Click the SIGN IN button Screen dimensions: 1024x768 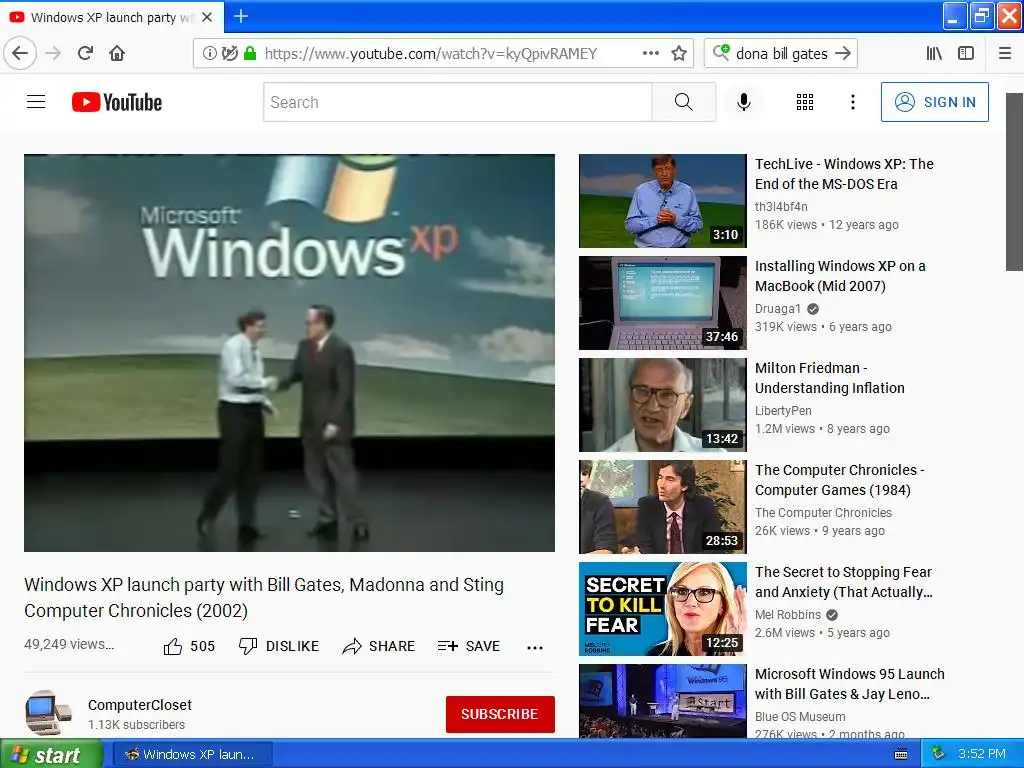click(935, 102)
